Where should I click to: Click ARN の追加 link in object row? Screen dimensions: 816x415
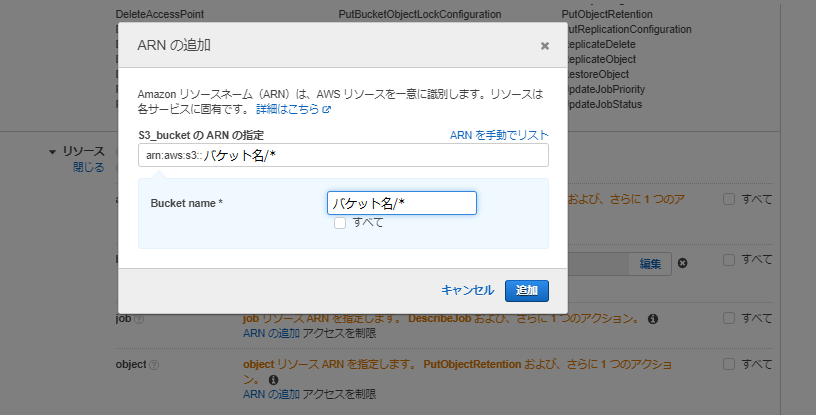point(271,394)
